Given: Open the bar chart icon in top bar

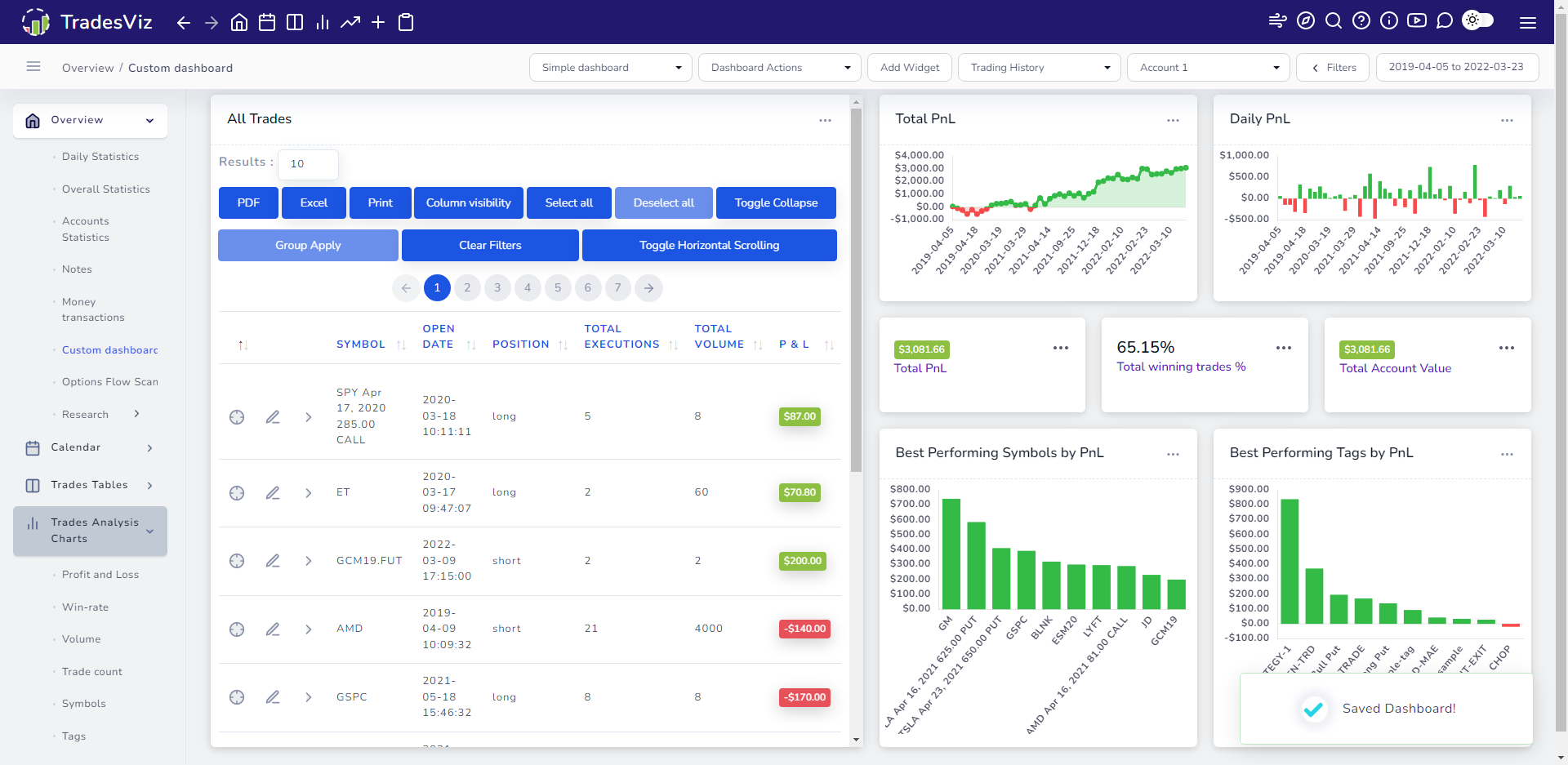Looking at the screenshot, I should (323, 22).
